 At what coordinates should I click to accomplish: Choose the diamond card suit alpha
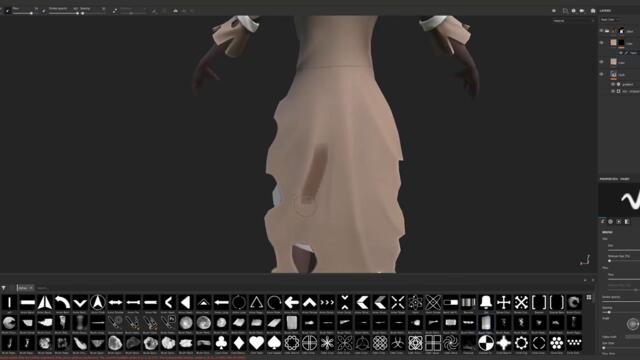pyautogui.click(x=239, y=343)
